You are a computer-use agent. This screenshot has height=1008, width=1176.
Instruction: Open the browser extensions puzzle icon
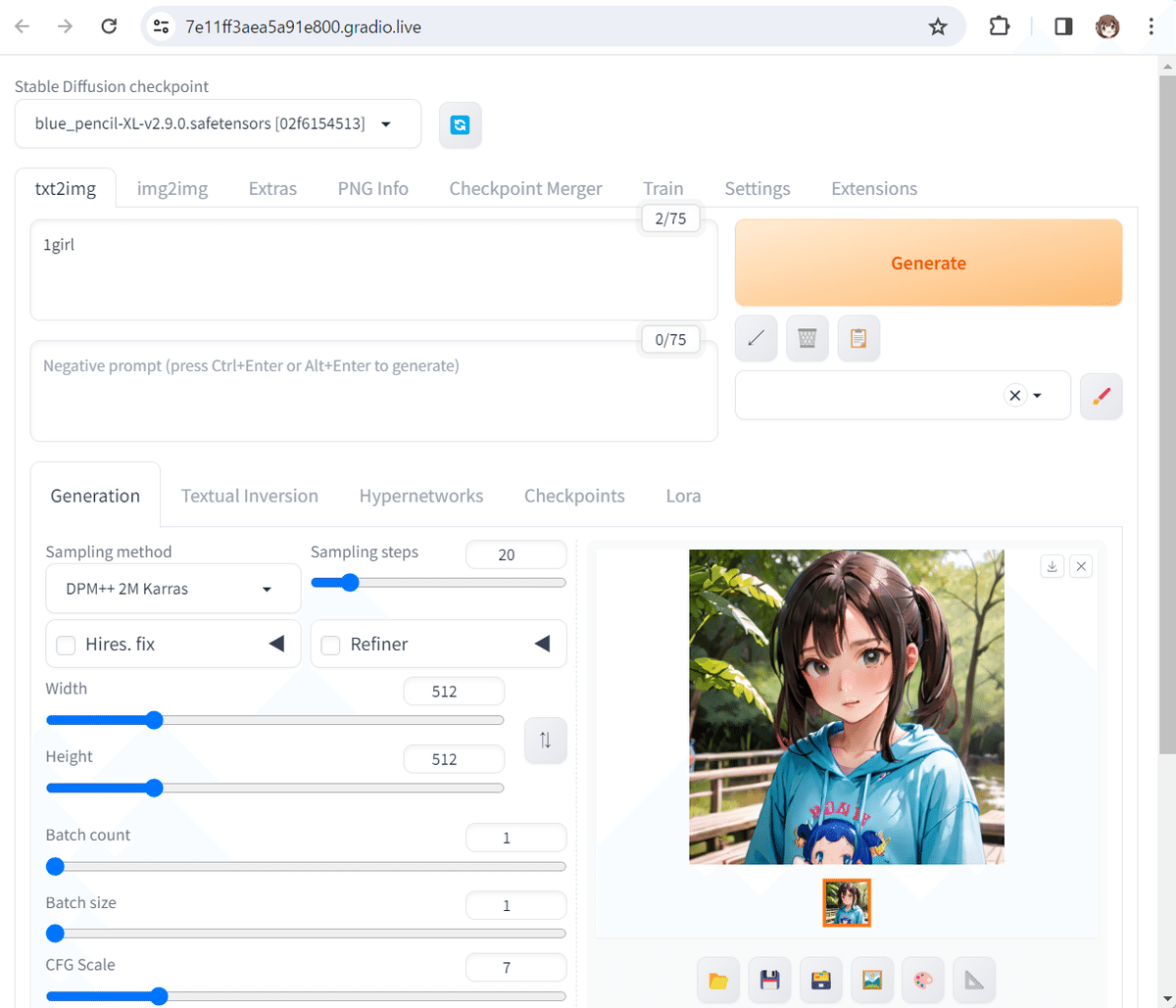[x=1000, y=26]
